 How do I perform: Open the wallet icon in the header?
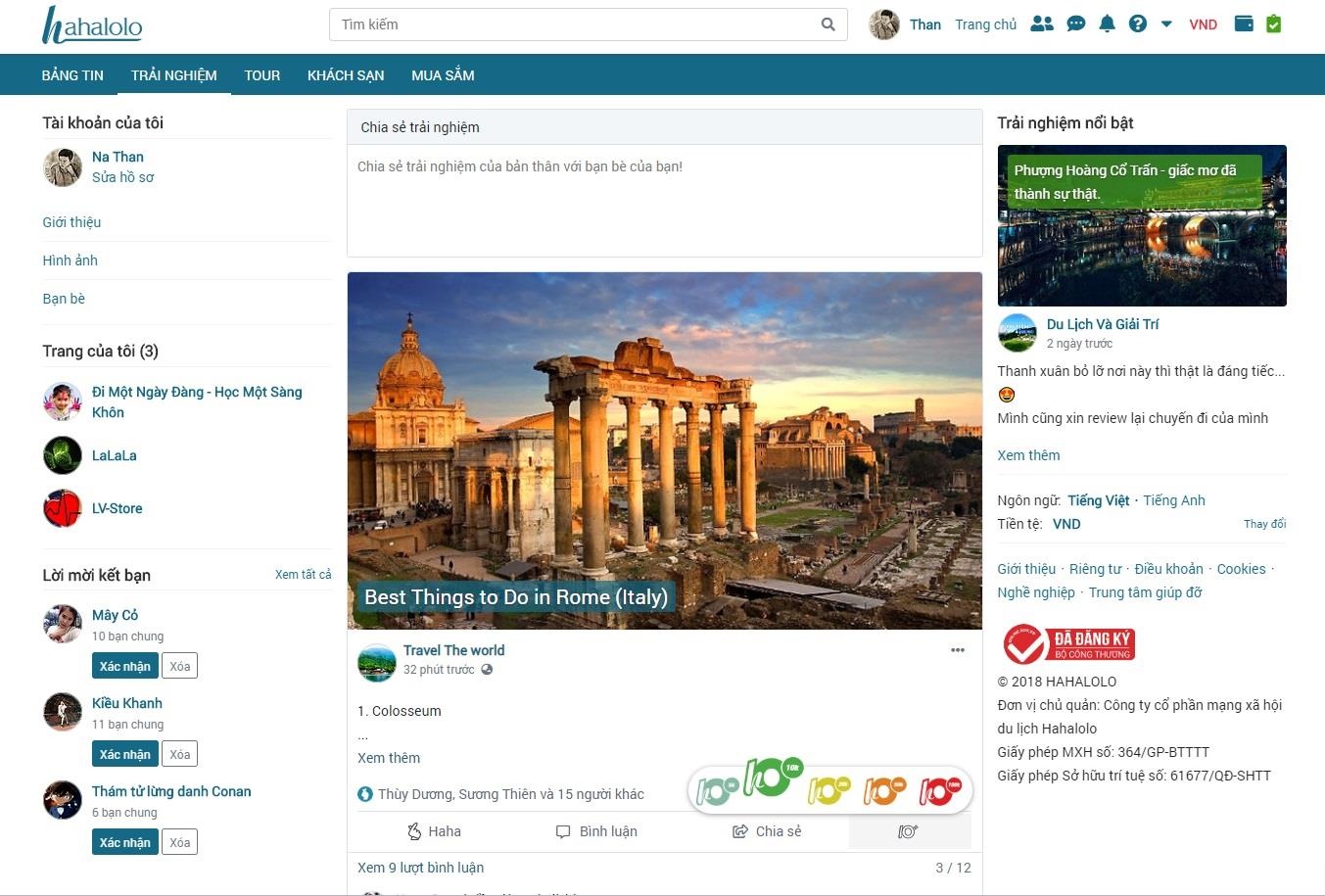(x=1244, y=24)
